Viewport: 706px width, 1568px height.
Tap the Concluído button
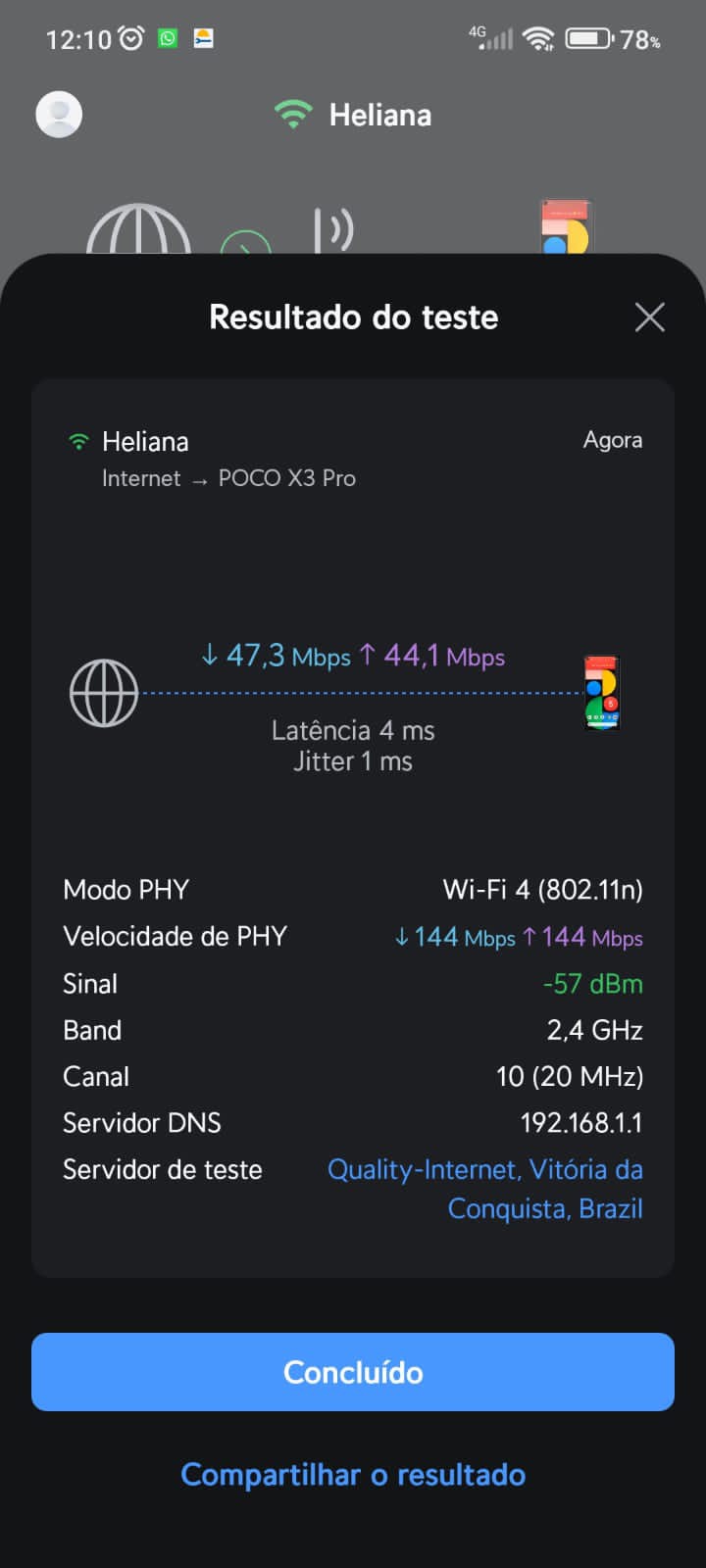click(x=353, y=1372)
